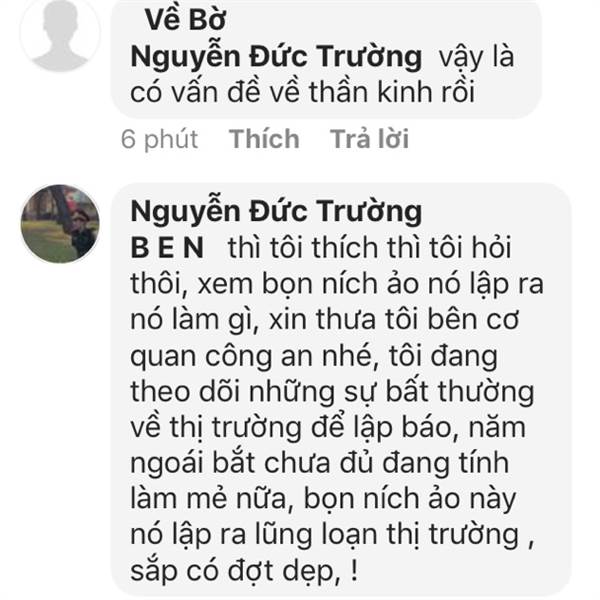Open the 6 phút timestamp link
This screenshot has height=600, width=600.
click(159, 139)
